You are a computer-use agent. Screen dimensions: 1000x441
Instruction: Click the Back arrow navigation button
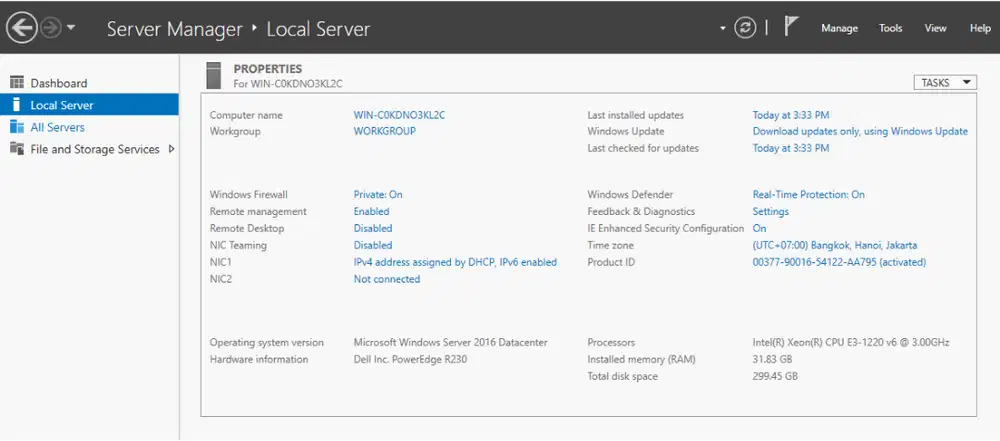[x=21, y=28]
